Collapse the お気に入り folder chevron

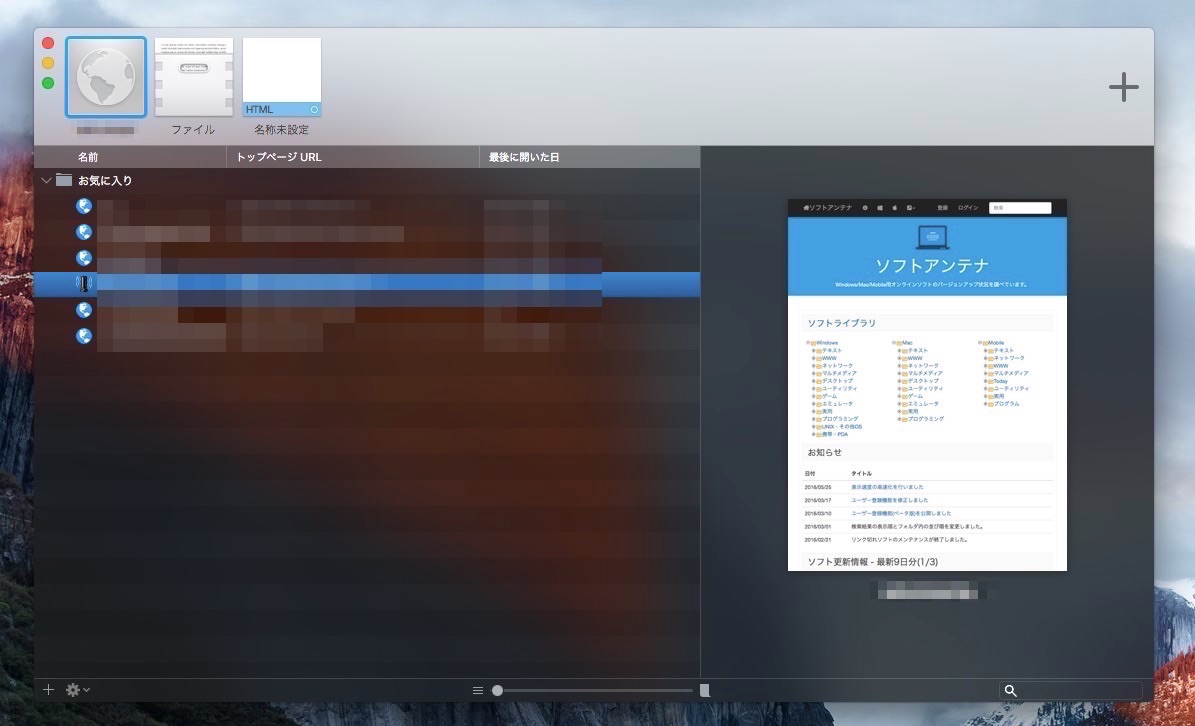click(46, 181)
